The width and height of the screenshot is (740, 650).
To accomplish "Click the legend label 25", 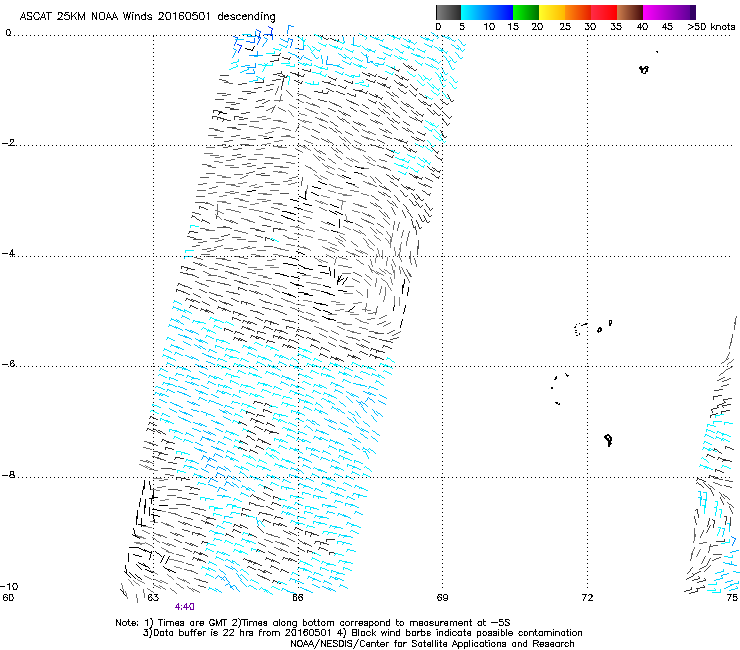I will 565,27.
